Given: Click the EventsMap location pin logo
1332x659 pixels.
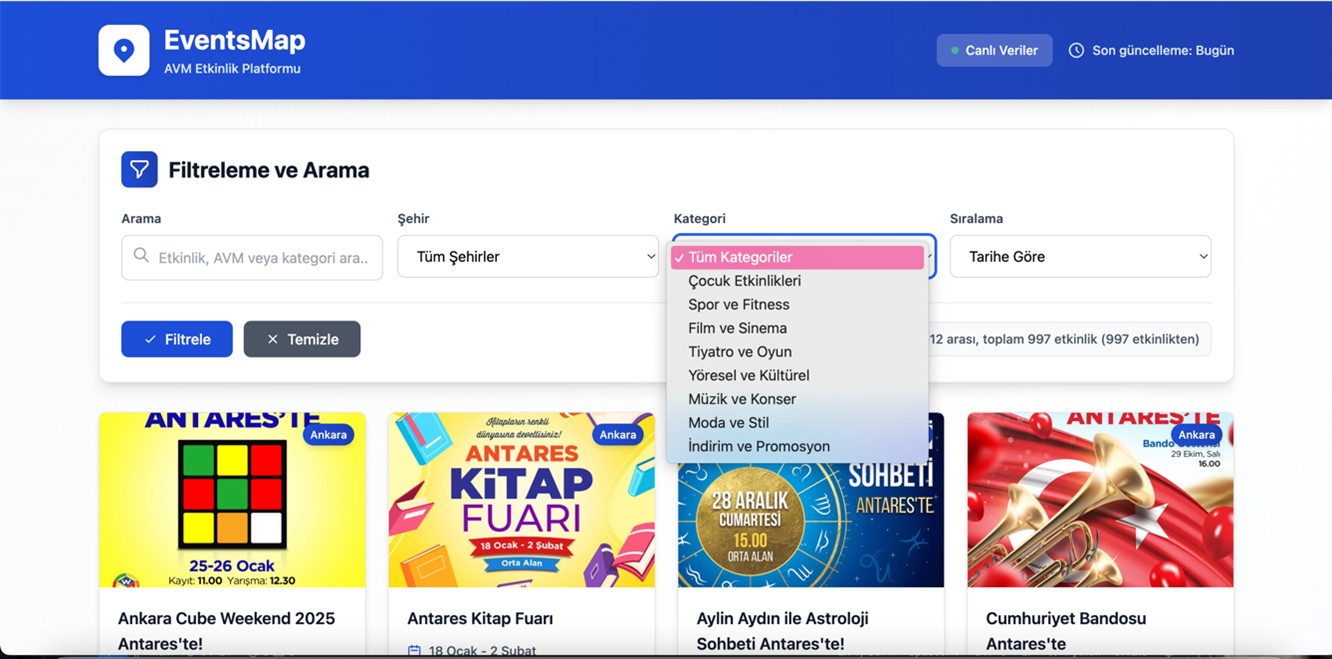Looking at the screenshot, I should pyautogui.click(x=124, y=50).
